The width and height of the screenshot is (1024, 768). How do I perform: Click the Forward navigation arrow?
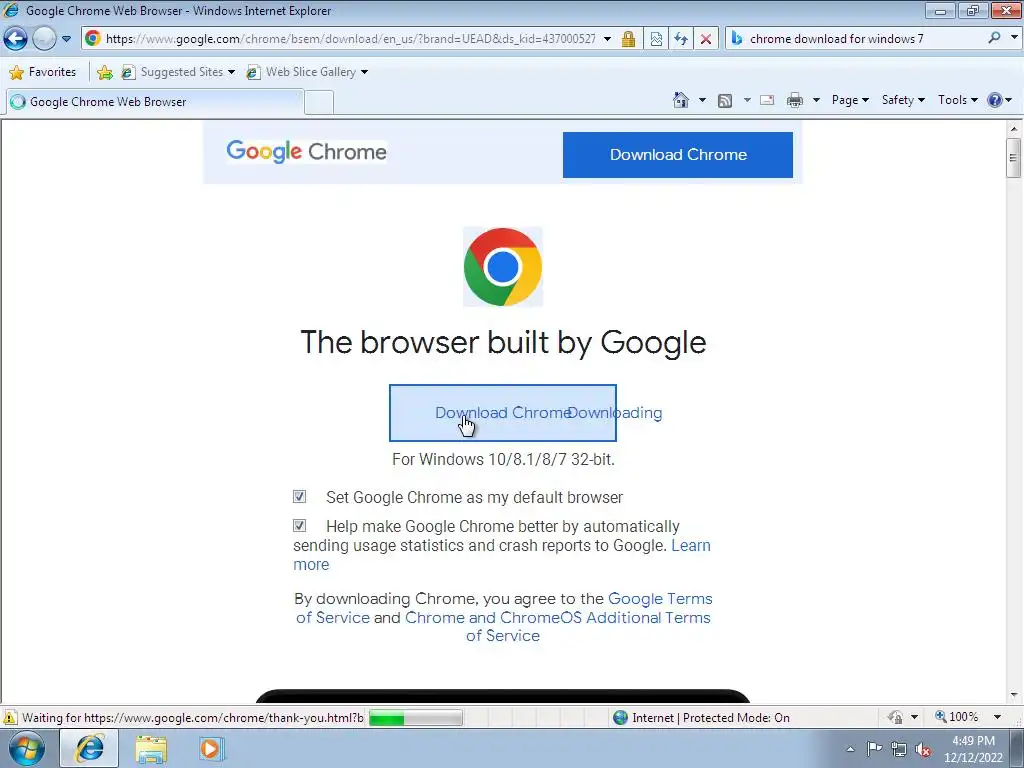click(x=44, y=39)
